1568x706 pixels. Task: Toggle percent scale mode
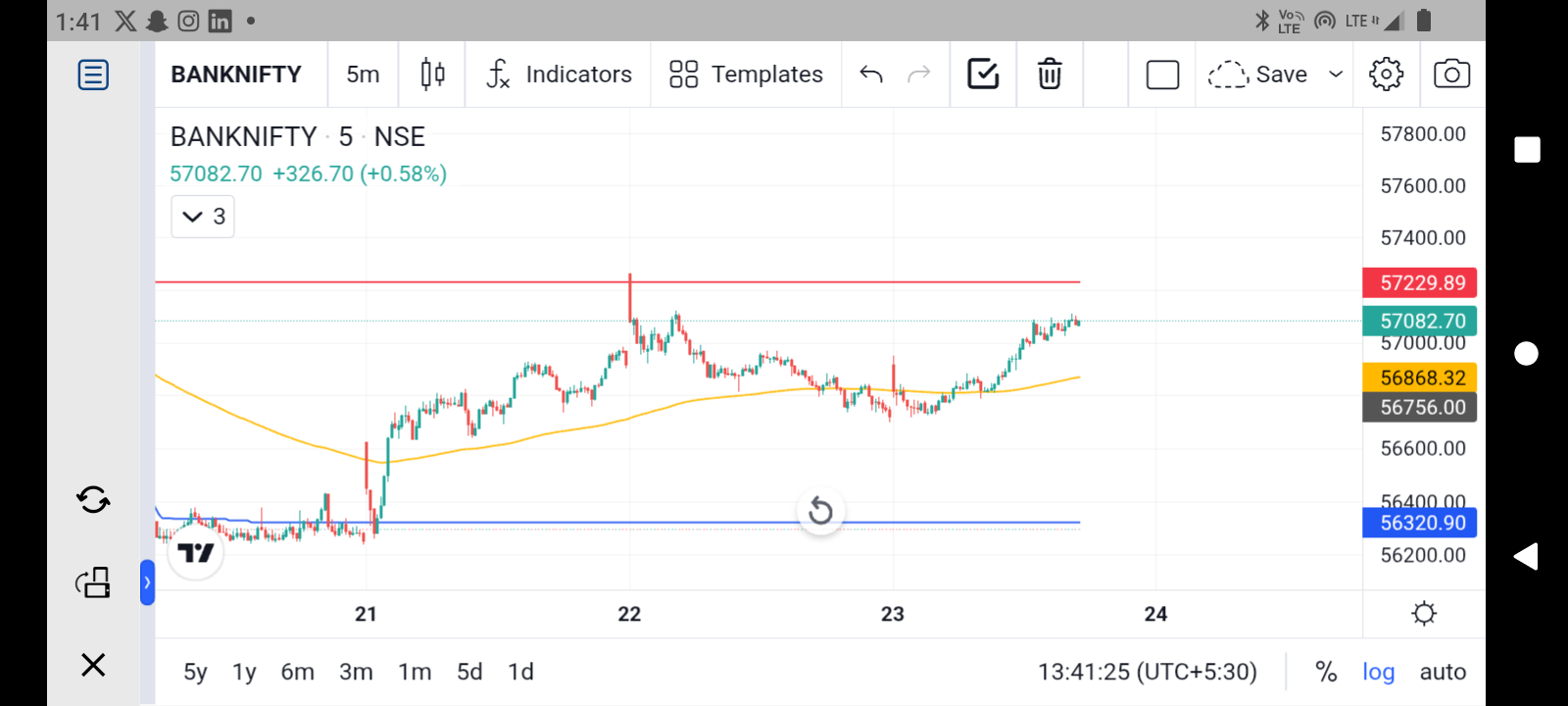point(1326,672)
